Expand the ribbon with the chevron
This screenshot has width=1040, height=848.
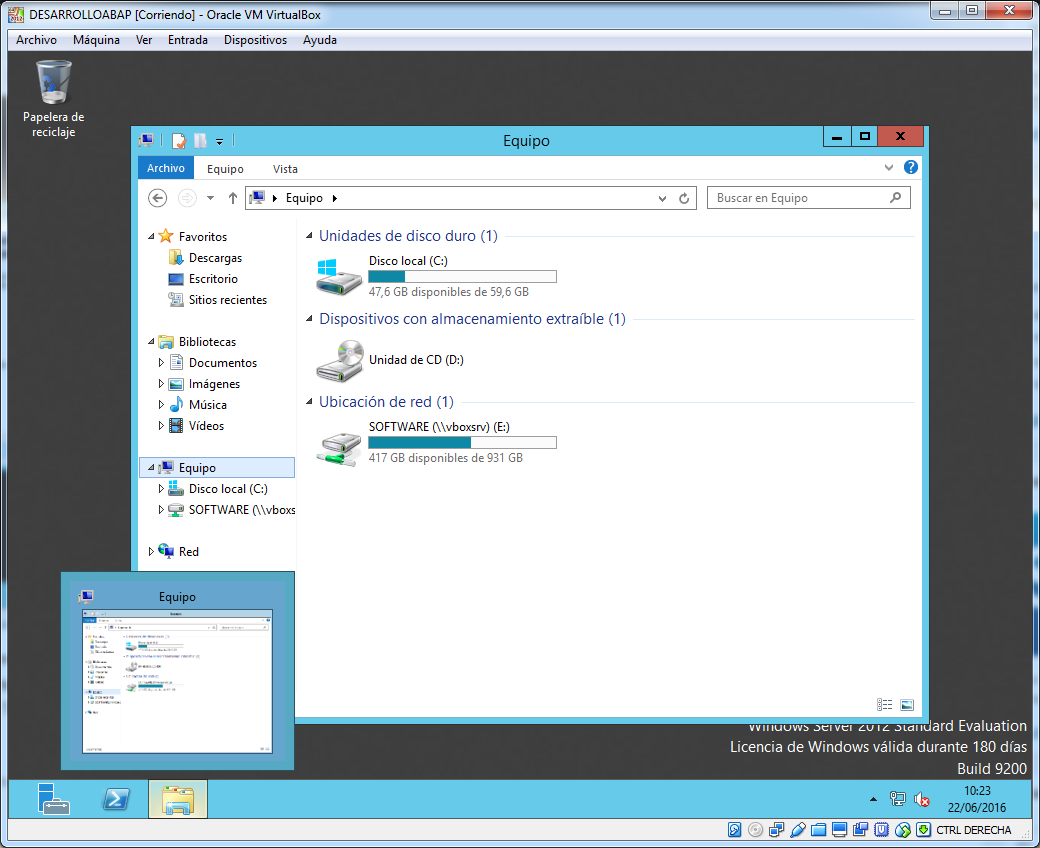889,168
